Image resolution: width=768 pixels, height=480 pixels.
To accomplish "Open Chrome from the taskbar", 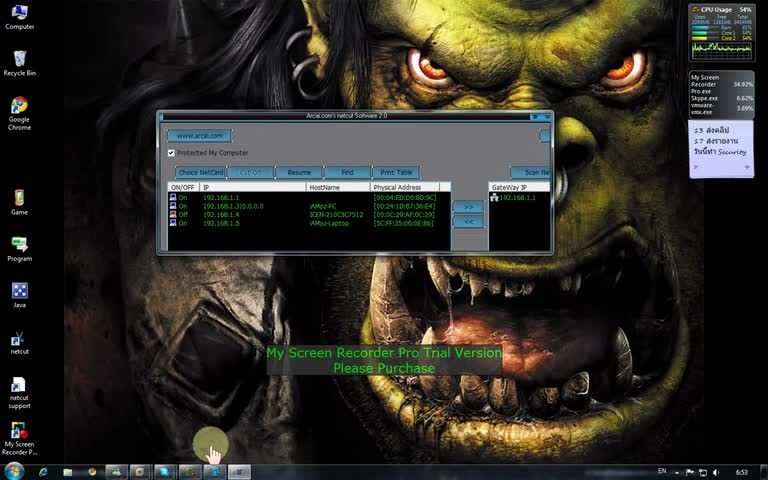I will pyautogui.click(x=92, y=472).
